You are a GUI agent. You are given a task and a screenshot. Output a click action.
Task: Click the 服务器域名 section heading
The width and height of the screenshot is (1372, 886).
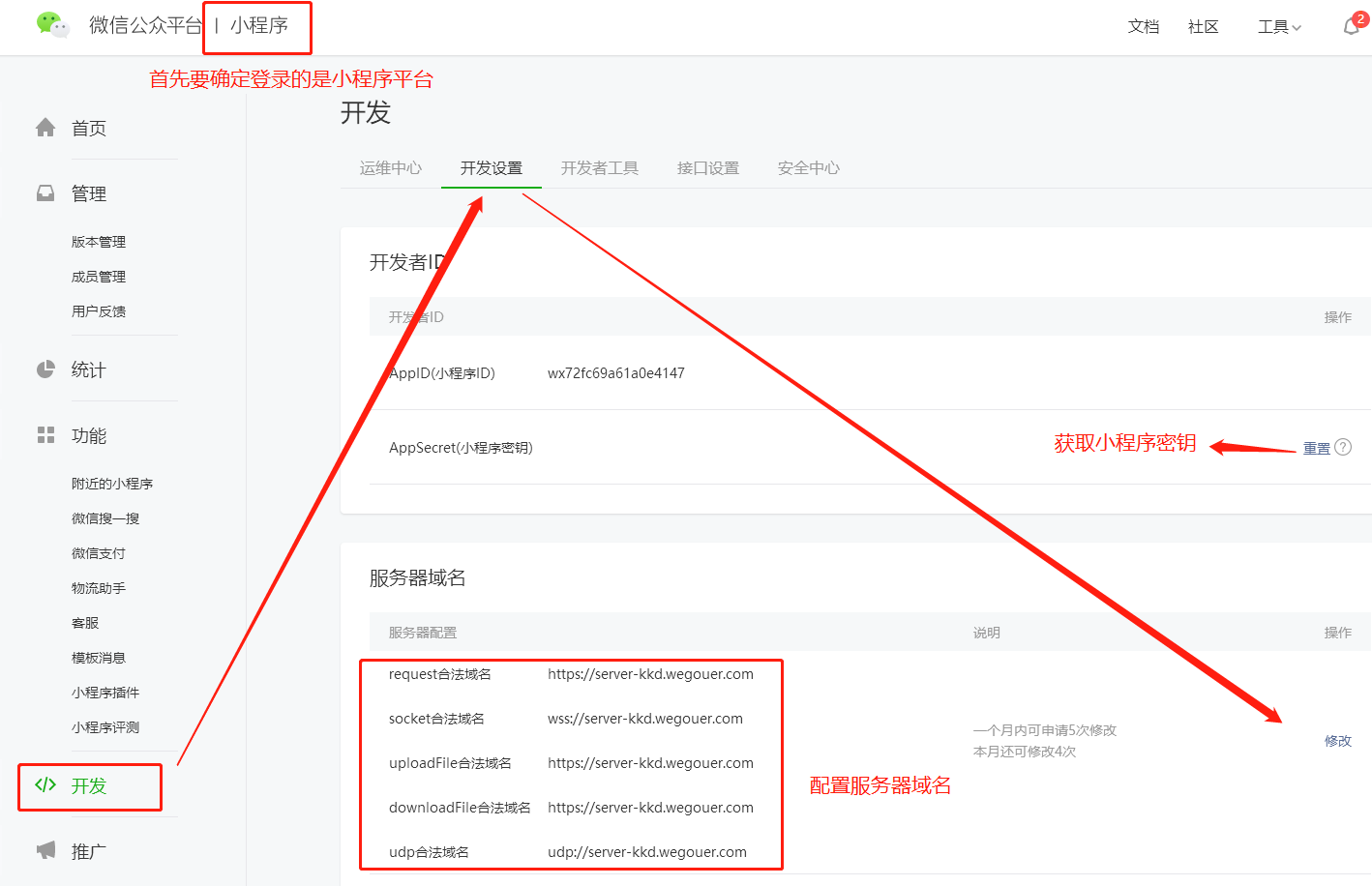pyautogui.click(x=418, y=577)
